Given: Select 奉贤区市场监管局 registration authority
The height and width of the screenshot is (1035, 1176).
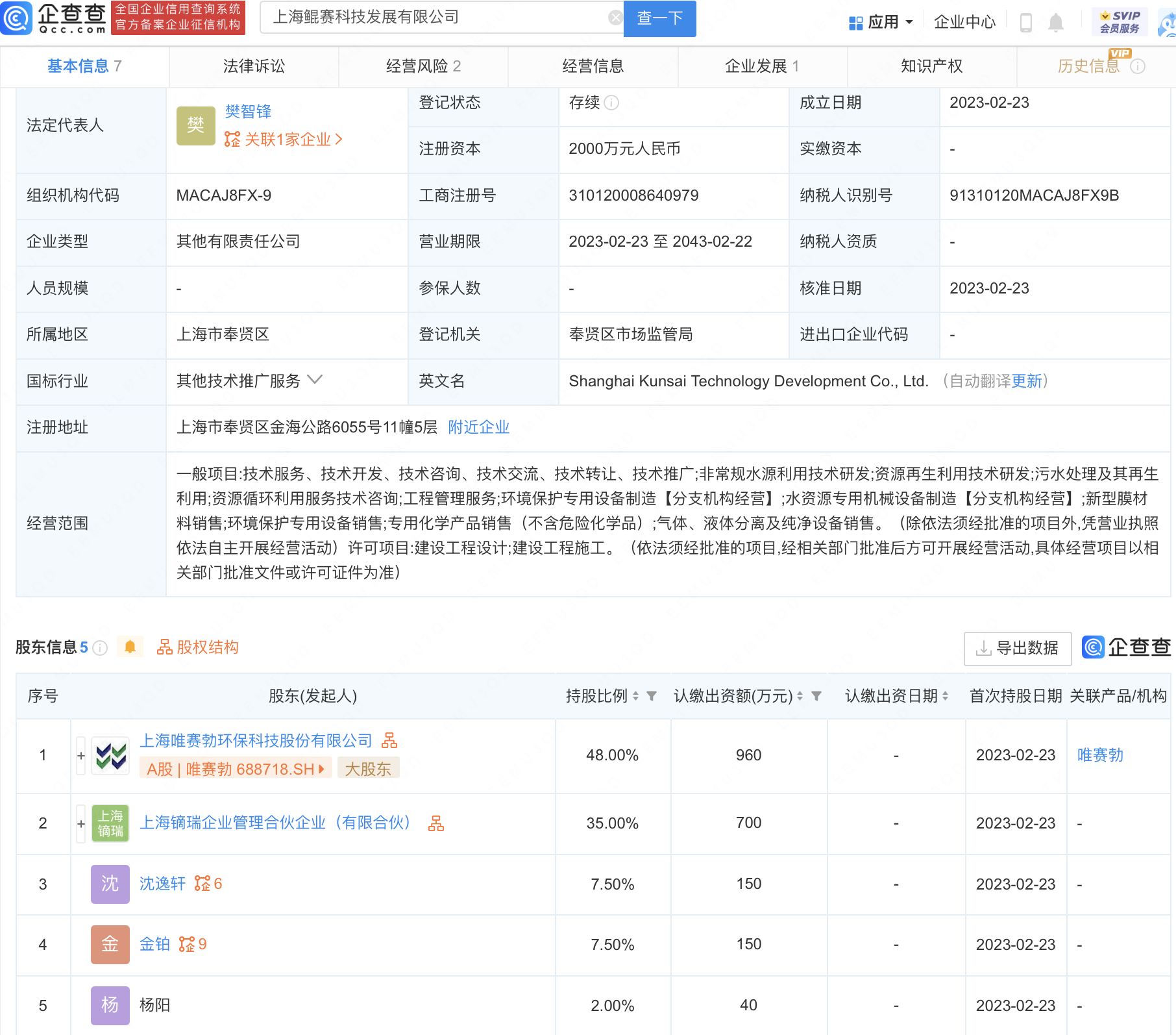Looking at the screenshot, I should (630, 334).
